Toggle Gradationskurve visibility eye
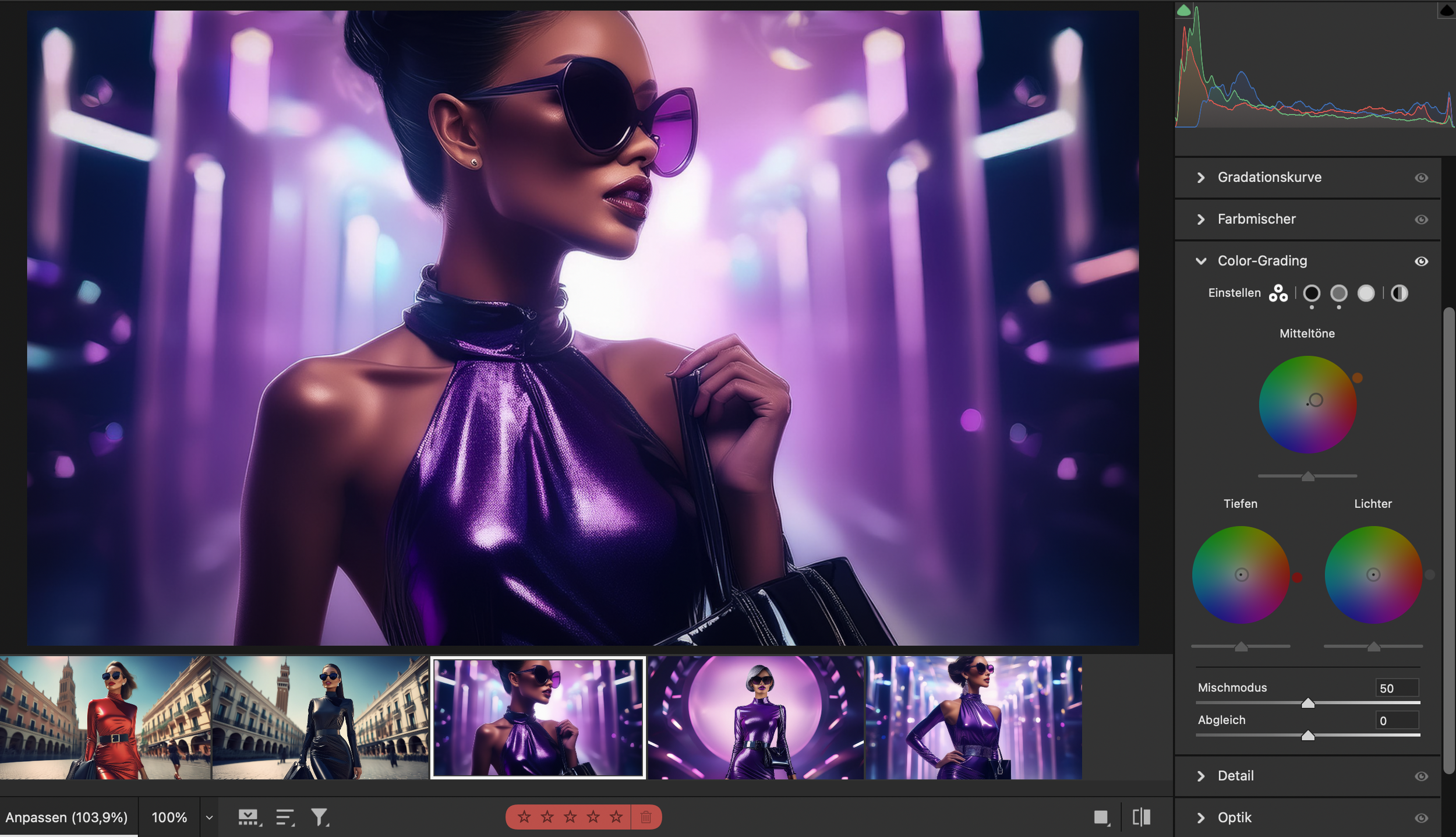The image size is (1456, 837). pos(1421,178)
